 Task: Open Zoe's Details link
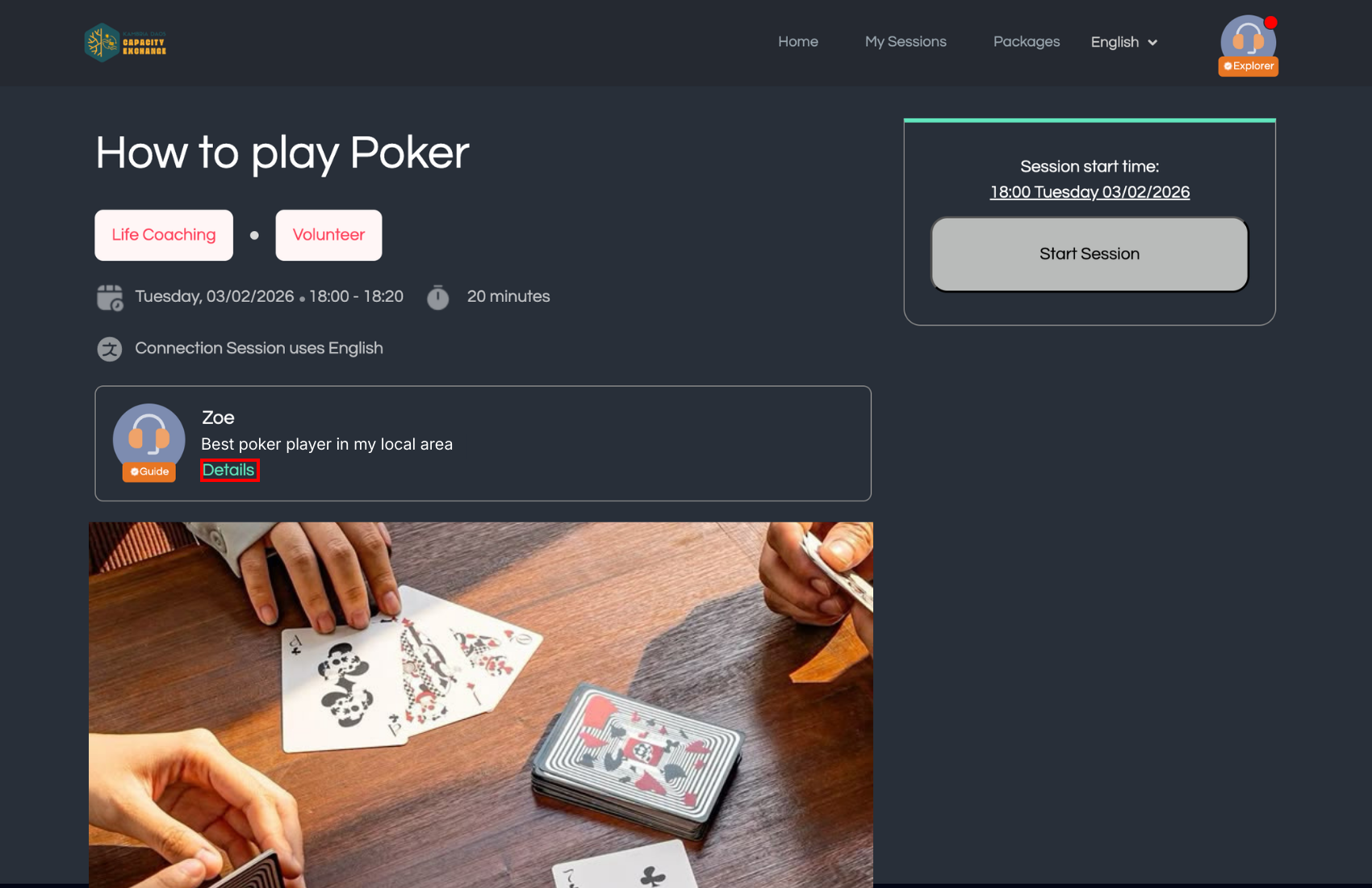[229, 470]
